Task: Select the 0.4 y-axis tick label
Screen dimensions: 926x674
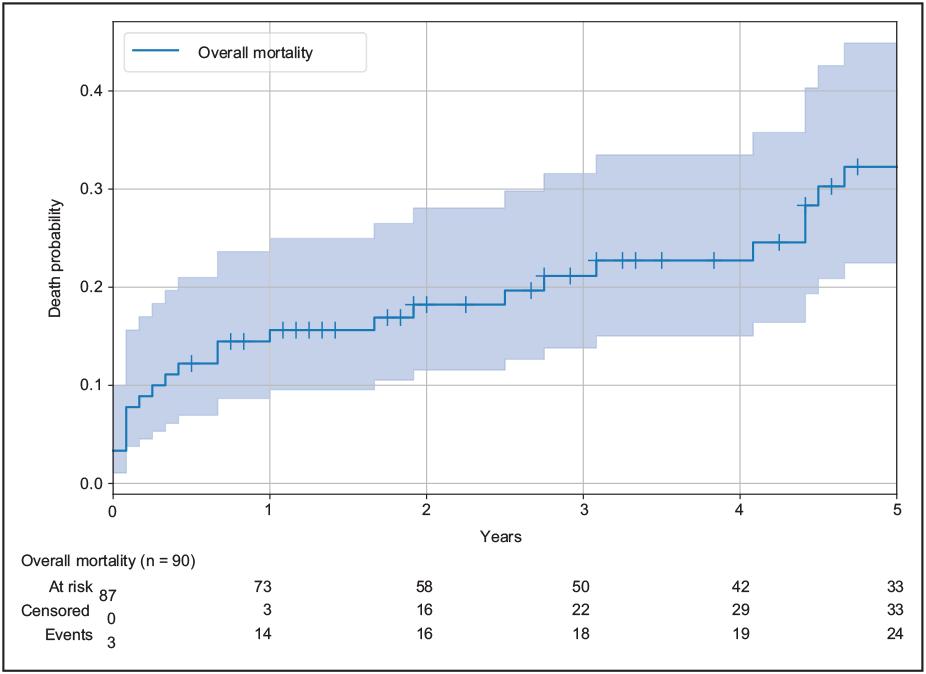Action: (91, 91)
